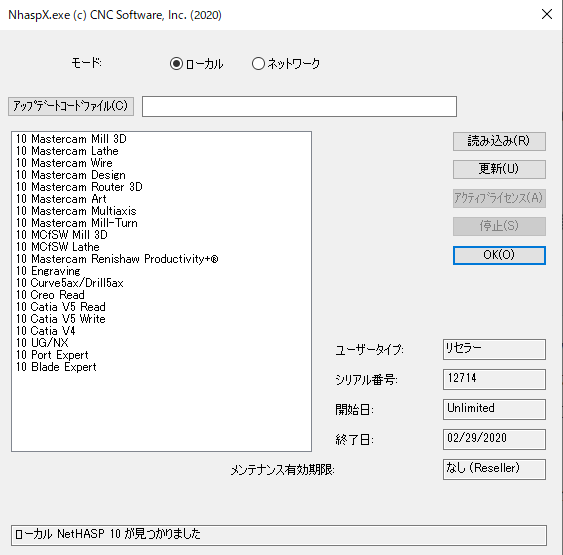Click the アップデートコードファイル(C) button
Image resolution: width=563 pixels, height=555 pixels.
point(71,106)
